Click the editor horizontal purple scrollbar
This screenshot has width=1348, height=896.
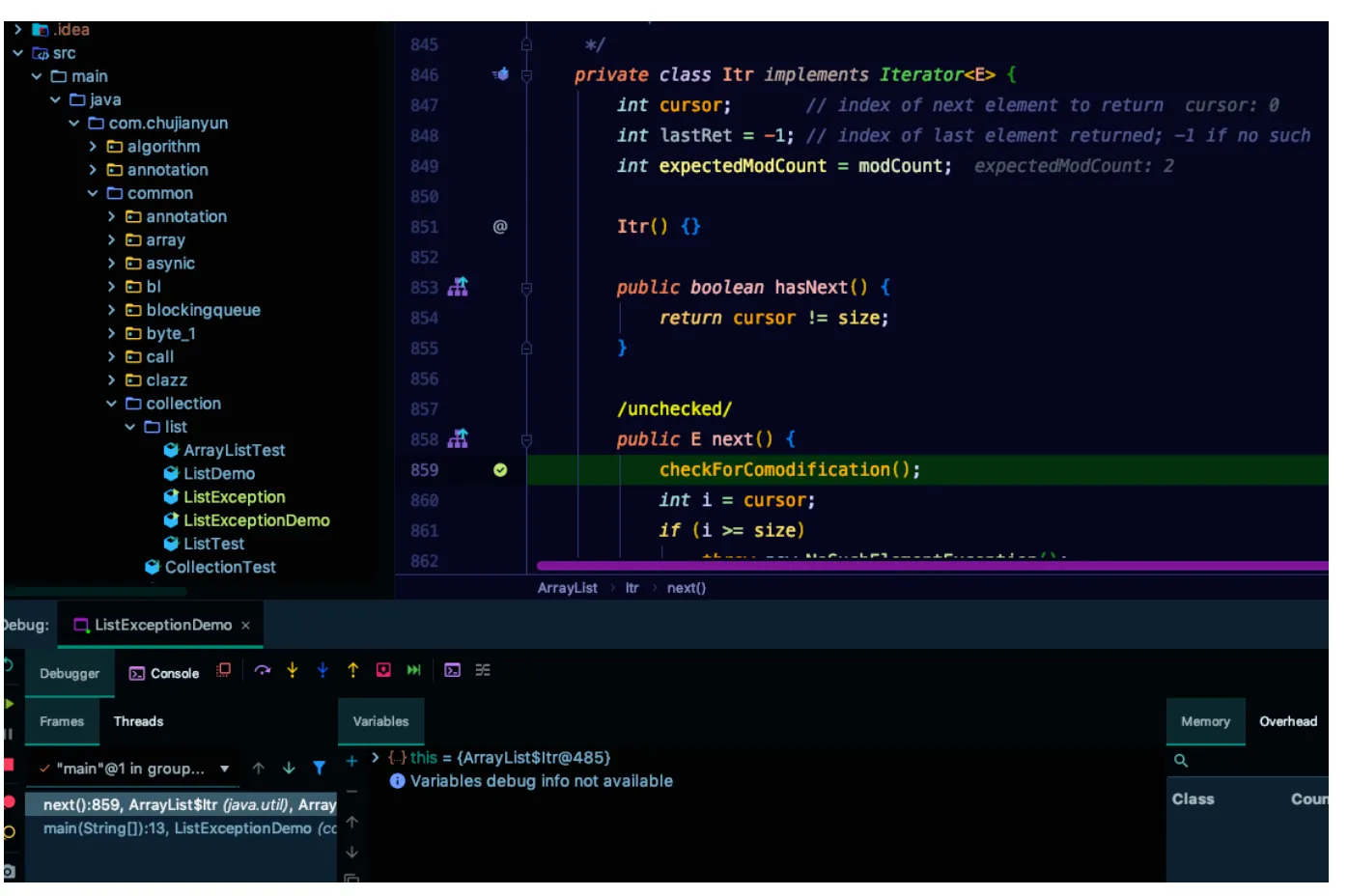(932, 566)
